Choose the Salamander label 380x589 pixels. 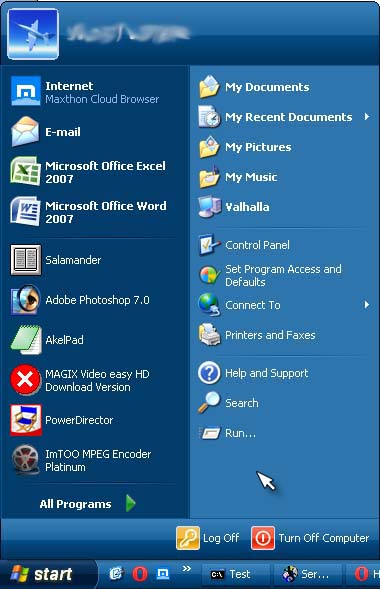coord(73,260)
